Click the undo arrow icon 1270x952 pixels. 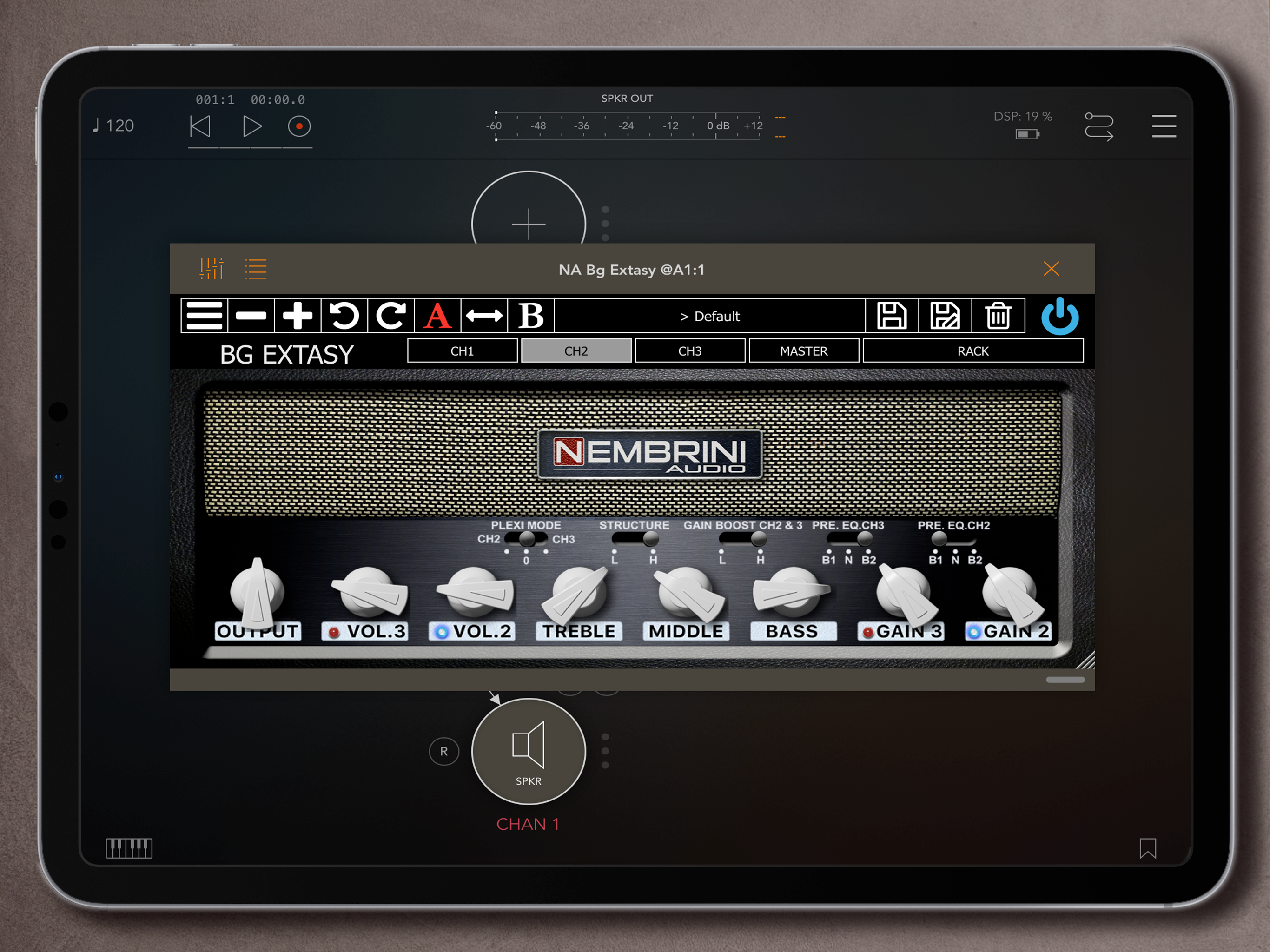tap(344, 316)
